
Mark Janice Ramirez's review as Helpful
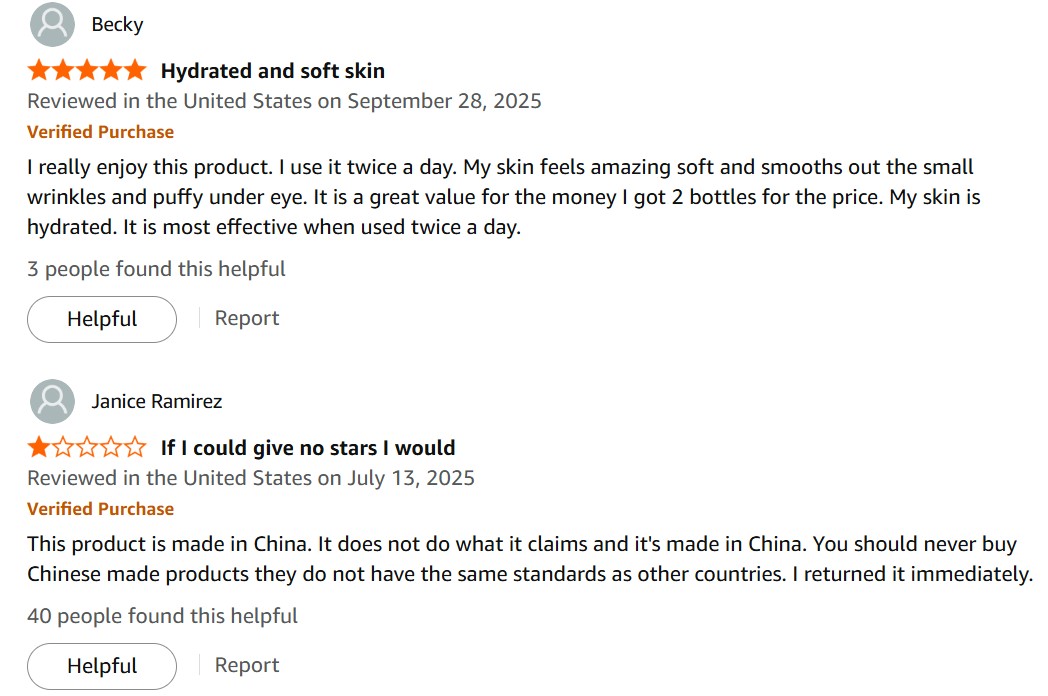point(102,666)
